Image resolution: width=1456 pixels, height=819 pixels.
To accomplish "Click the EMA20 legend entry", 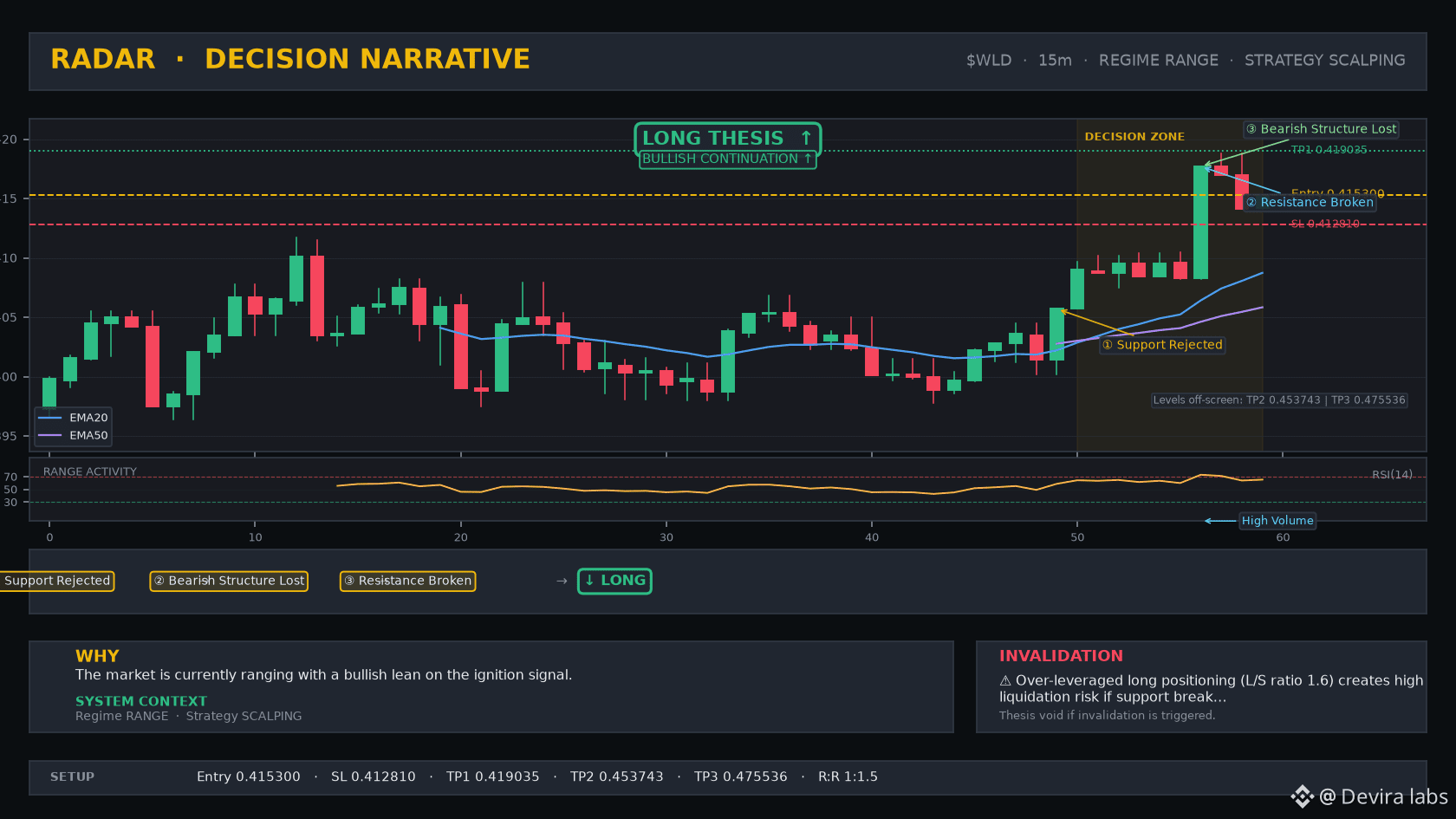I will coord(74,418).
